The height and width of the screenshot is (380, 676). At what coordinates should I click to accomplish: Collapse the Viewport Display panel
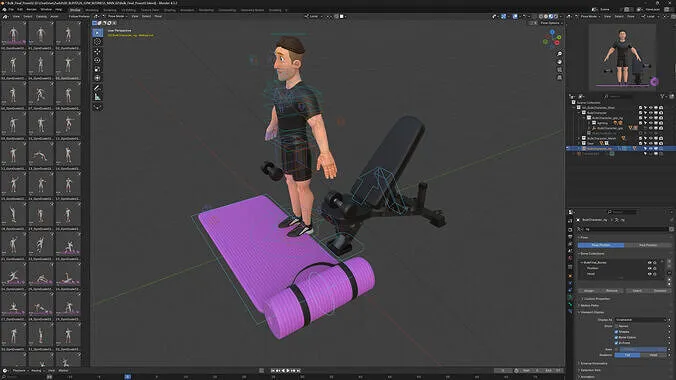click(592, 312)
